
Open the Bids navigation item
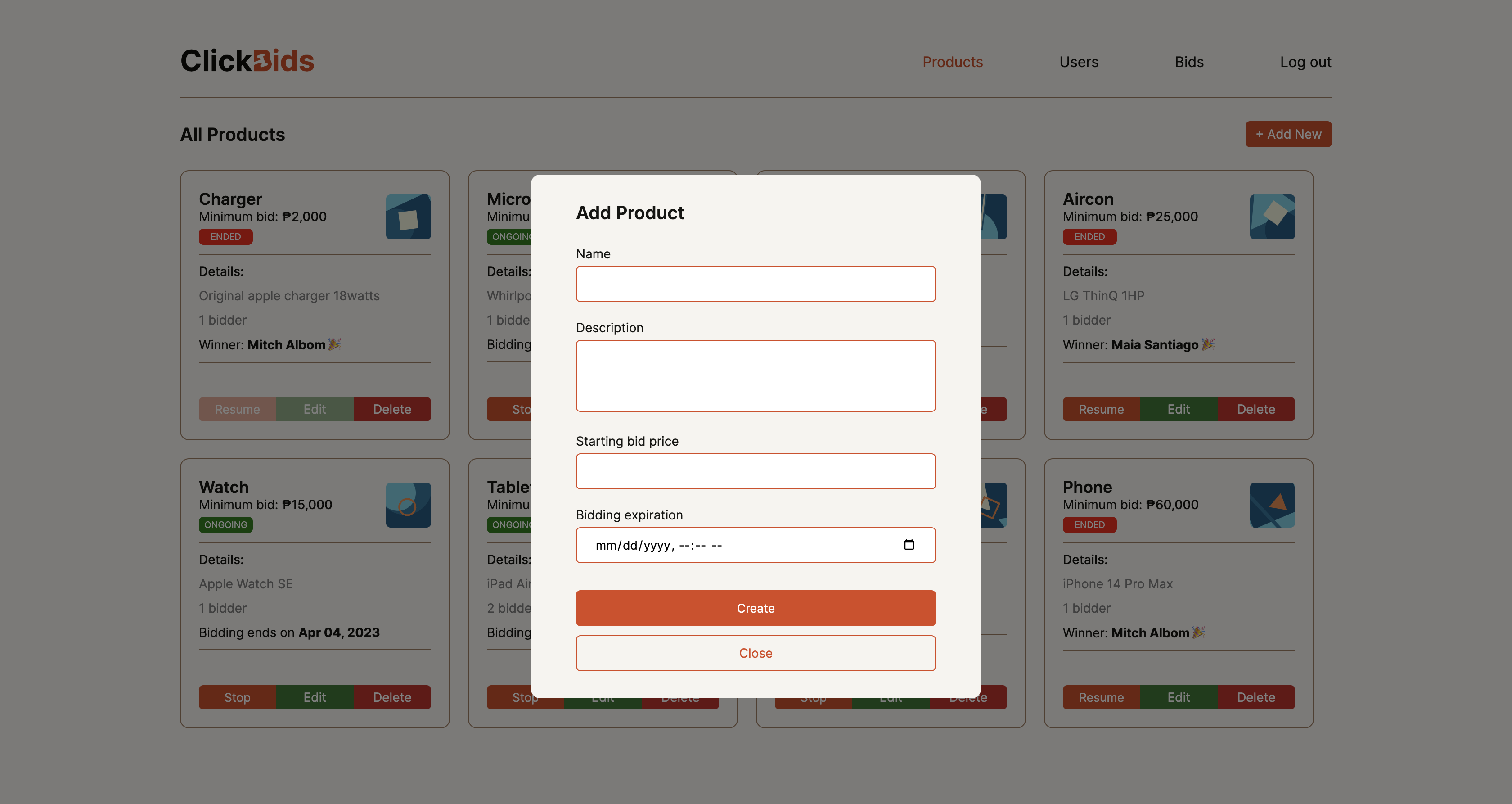1188,62
